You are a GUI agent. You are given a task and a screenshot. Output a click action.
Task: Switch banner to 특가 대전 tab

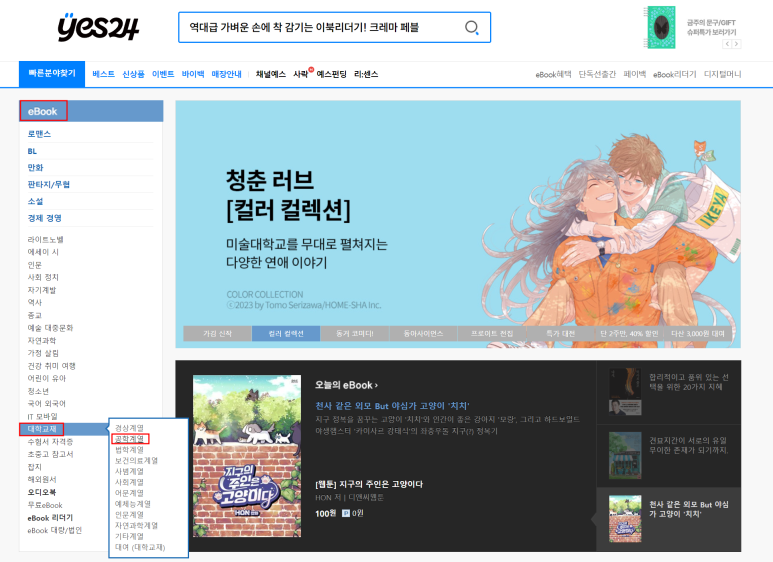point(561,333)
